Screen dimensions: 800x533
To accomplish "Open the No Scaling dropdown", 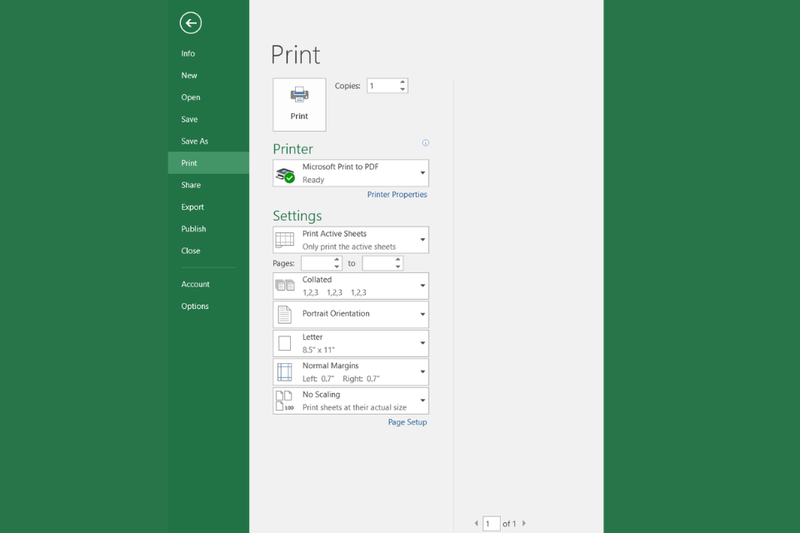I will point(350,401).
